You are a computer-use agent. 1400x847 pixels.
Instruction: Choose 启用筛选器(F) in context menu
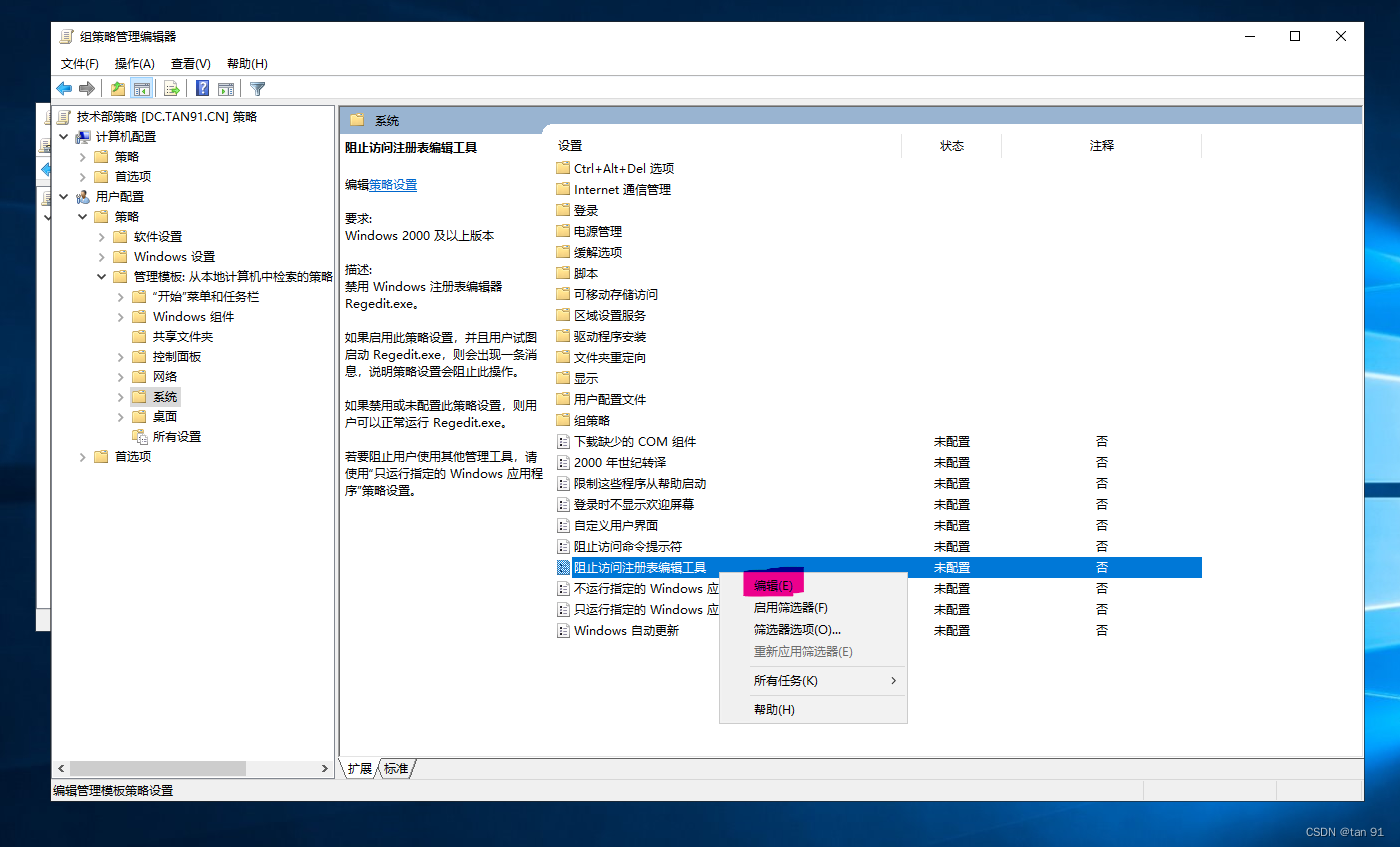813,607
